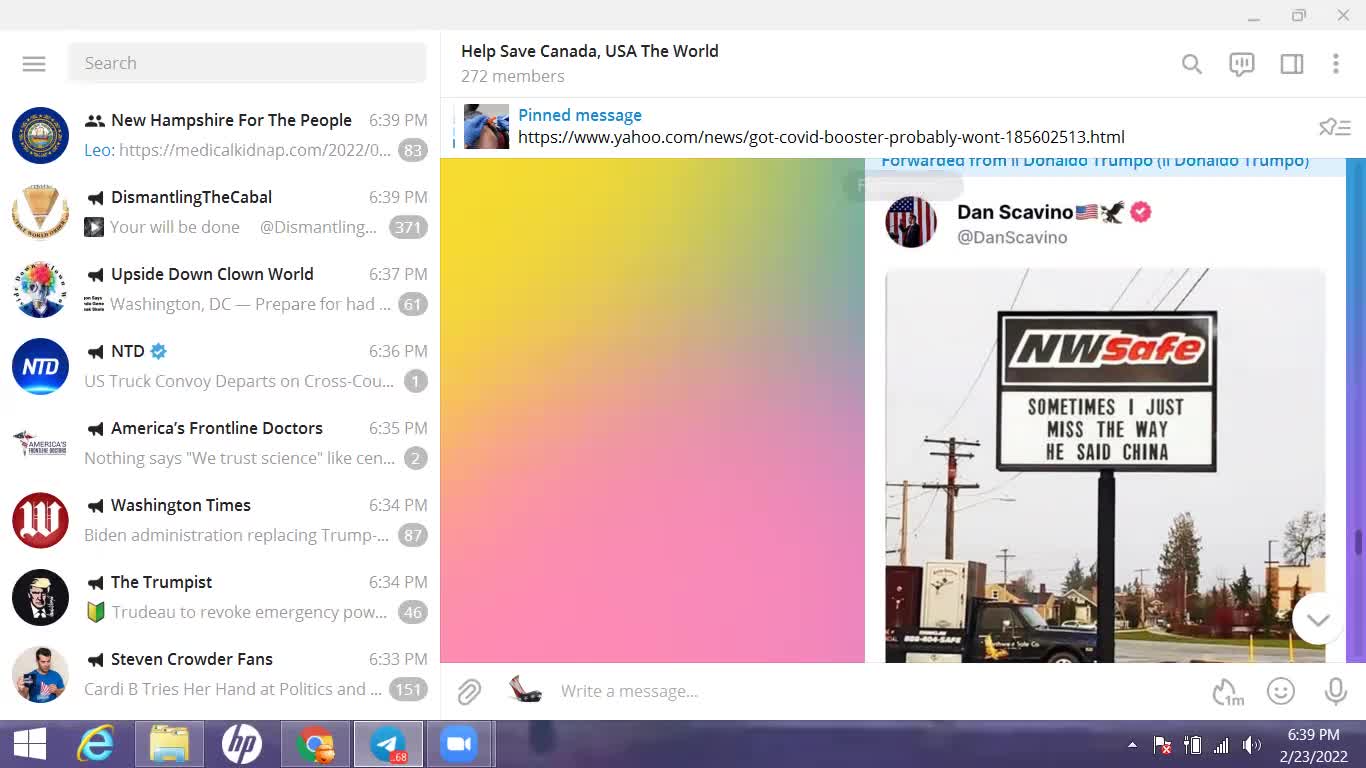
Task: Open the chat discussion comments icon
Action: 1241,64
